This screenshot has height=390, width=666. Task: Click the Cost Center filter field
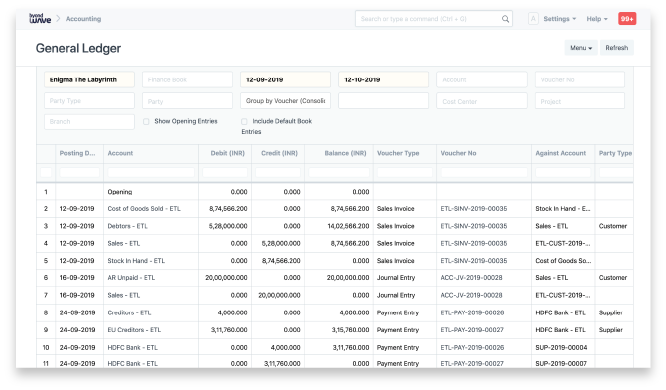(x=482, y=101)
